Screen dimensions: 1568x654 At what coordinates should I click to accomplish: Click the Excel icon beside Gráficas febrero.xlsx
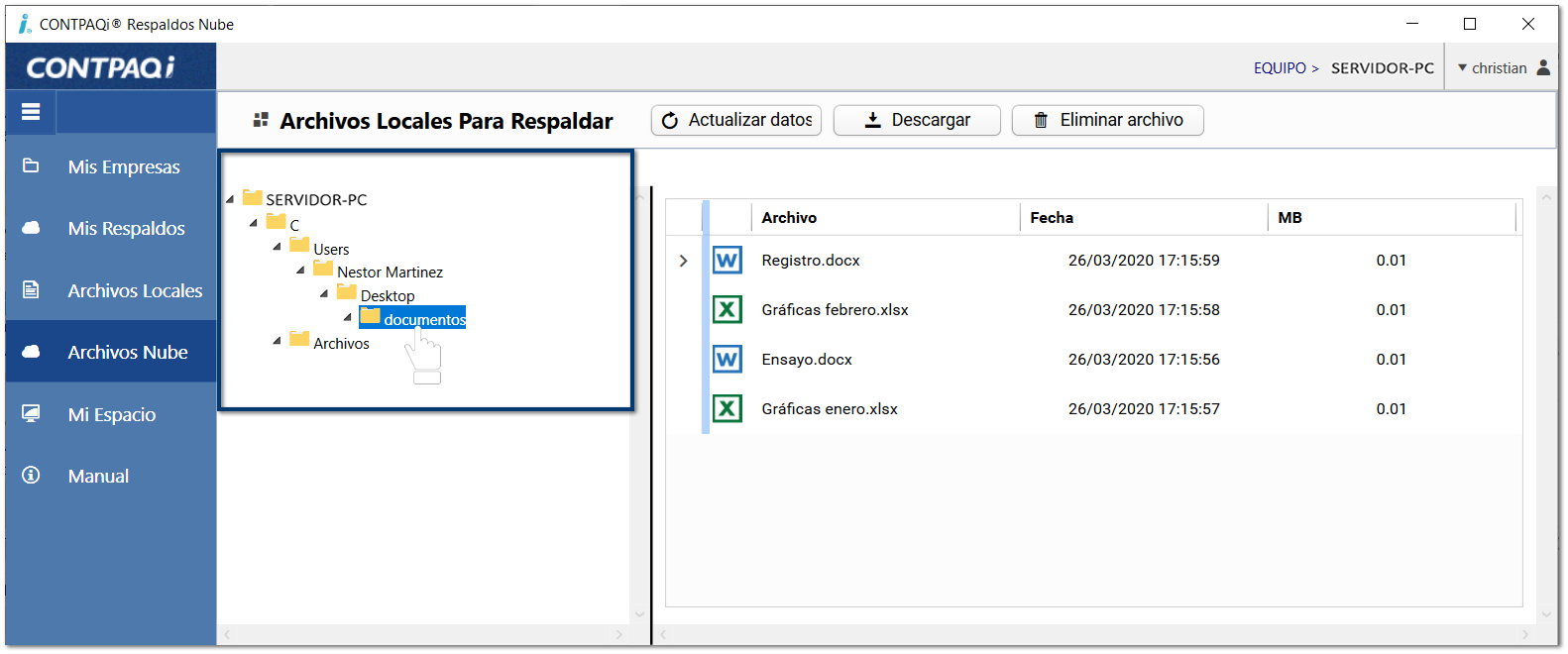click(x=727, y=310)
